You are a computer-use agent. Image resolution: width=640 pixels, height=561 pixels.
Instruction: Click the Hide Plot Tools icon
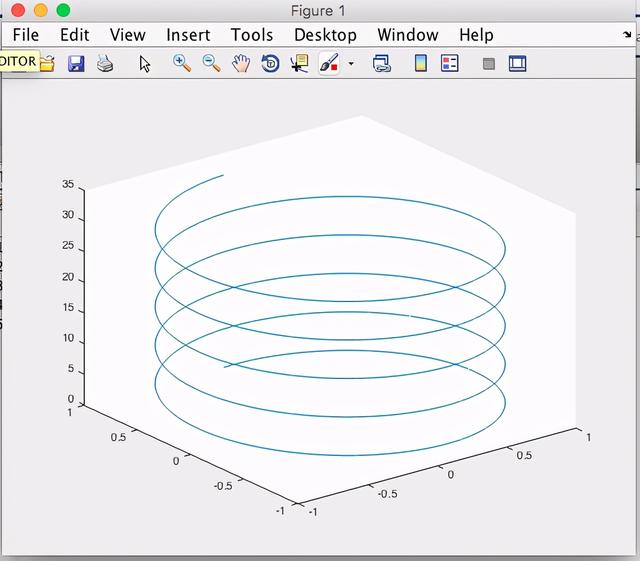(489, 64)
